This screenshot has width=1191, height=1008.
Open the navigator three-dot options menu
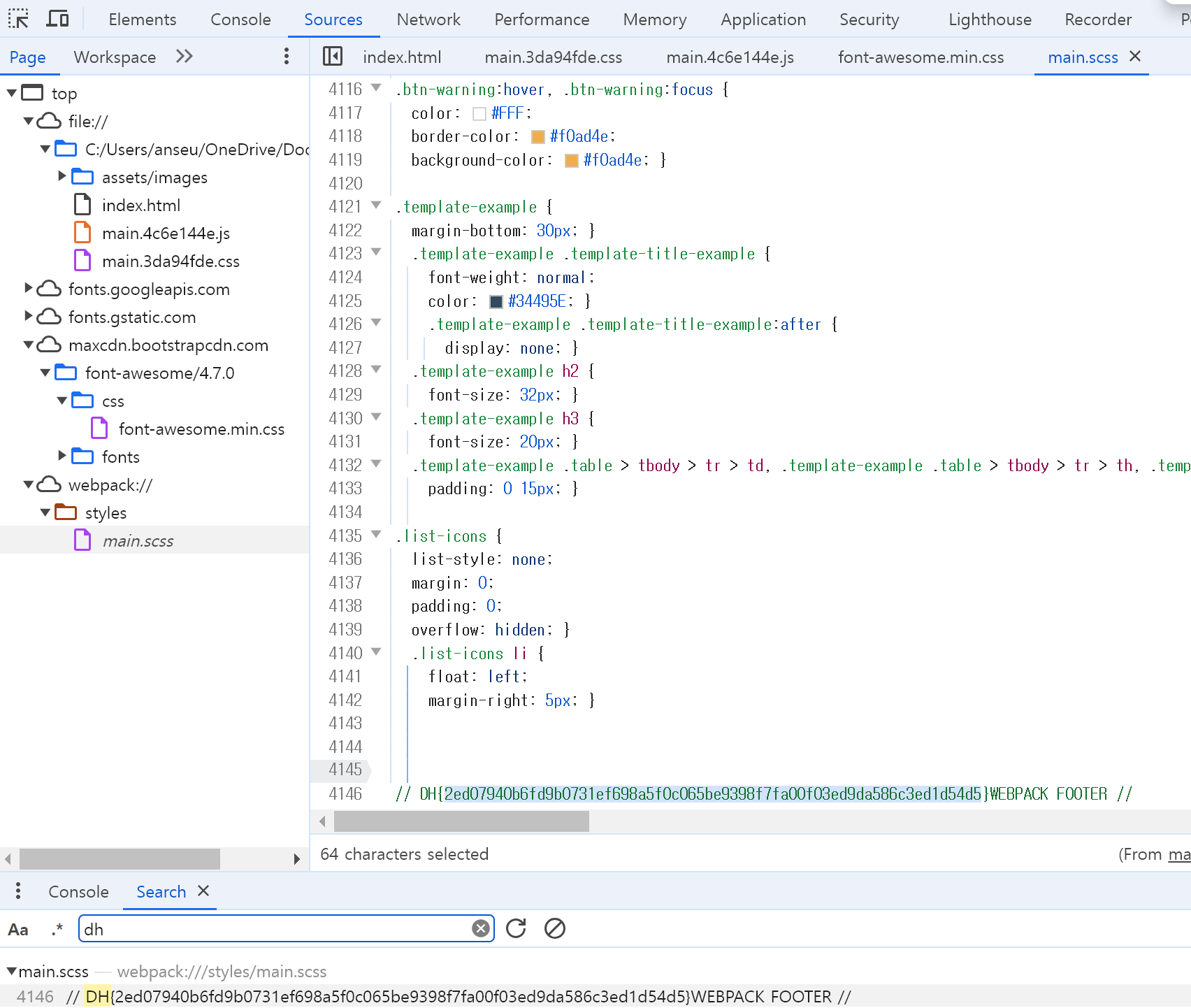286,57
